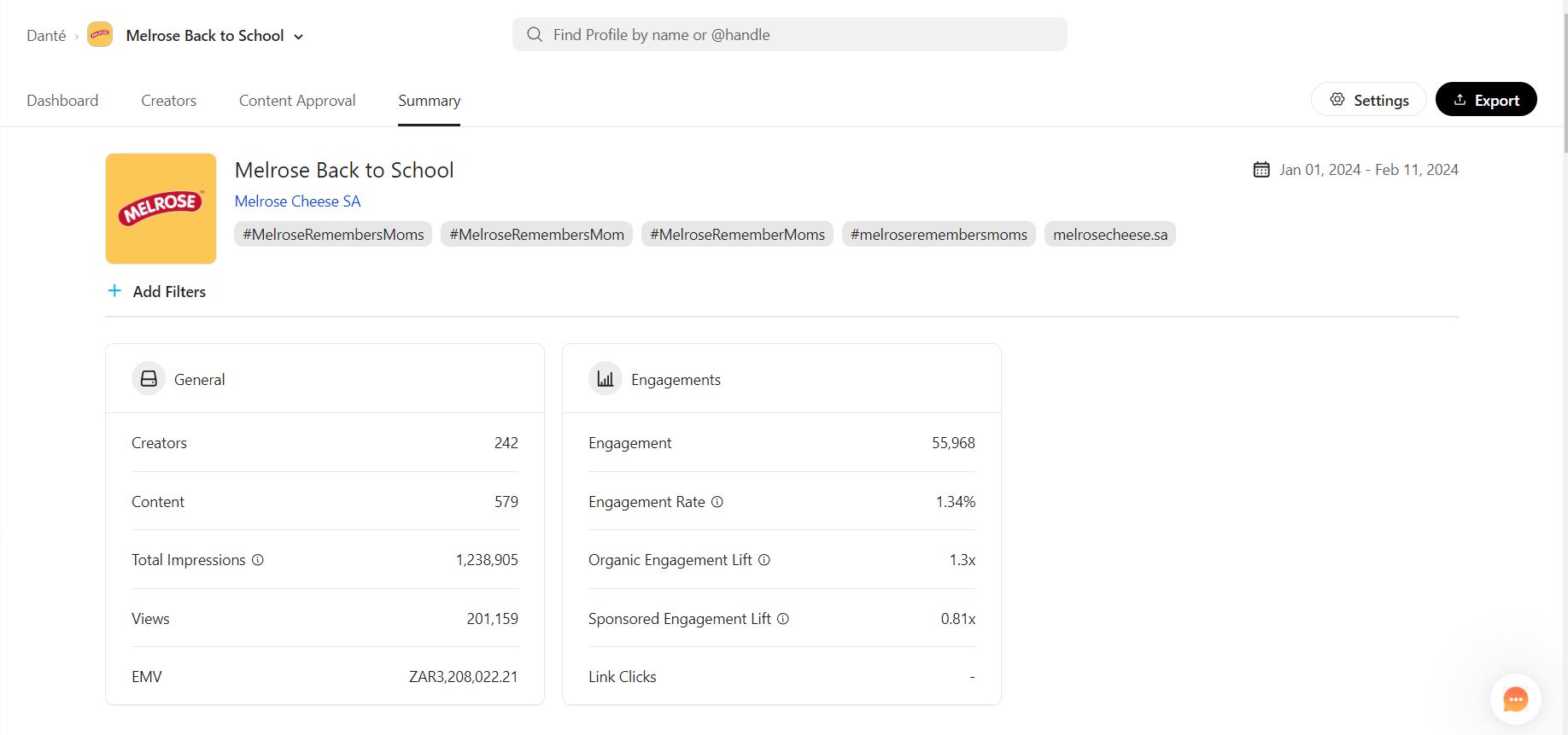Click the Views label
1568x735 pixels.
(150, 619)
